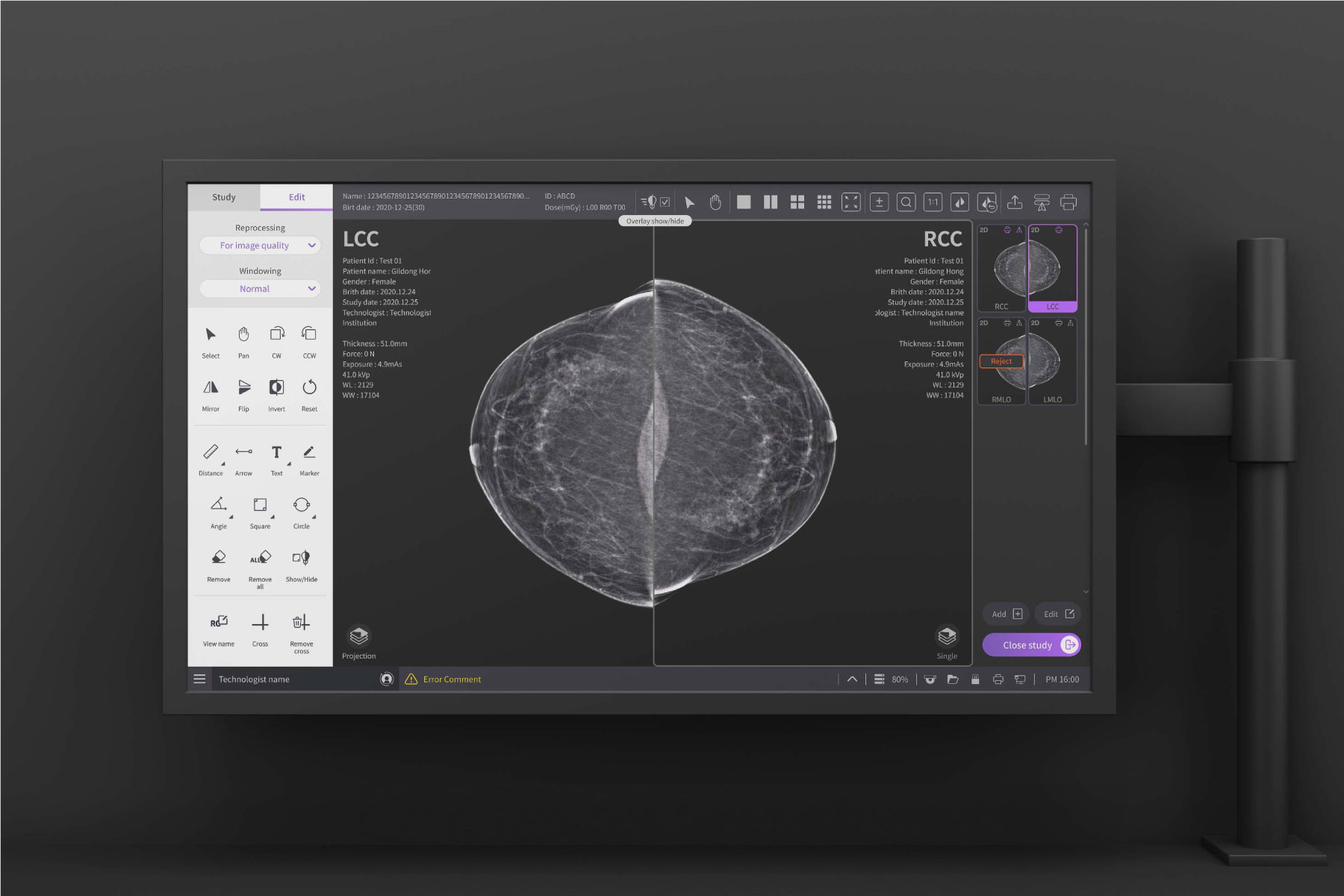Select the RCC thumbnail
The width and height of the screenshot is (1344, 896).
coord(1002,268)
